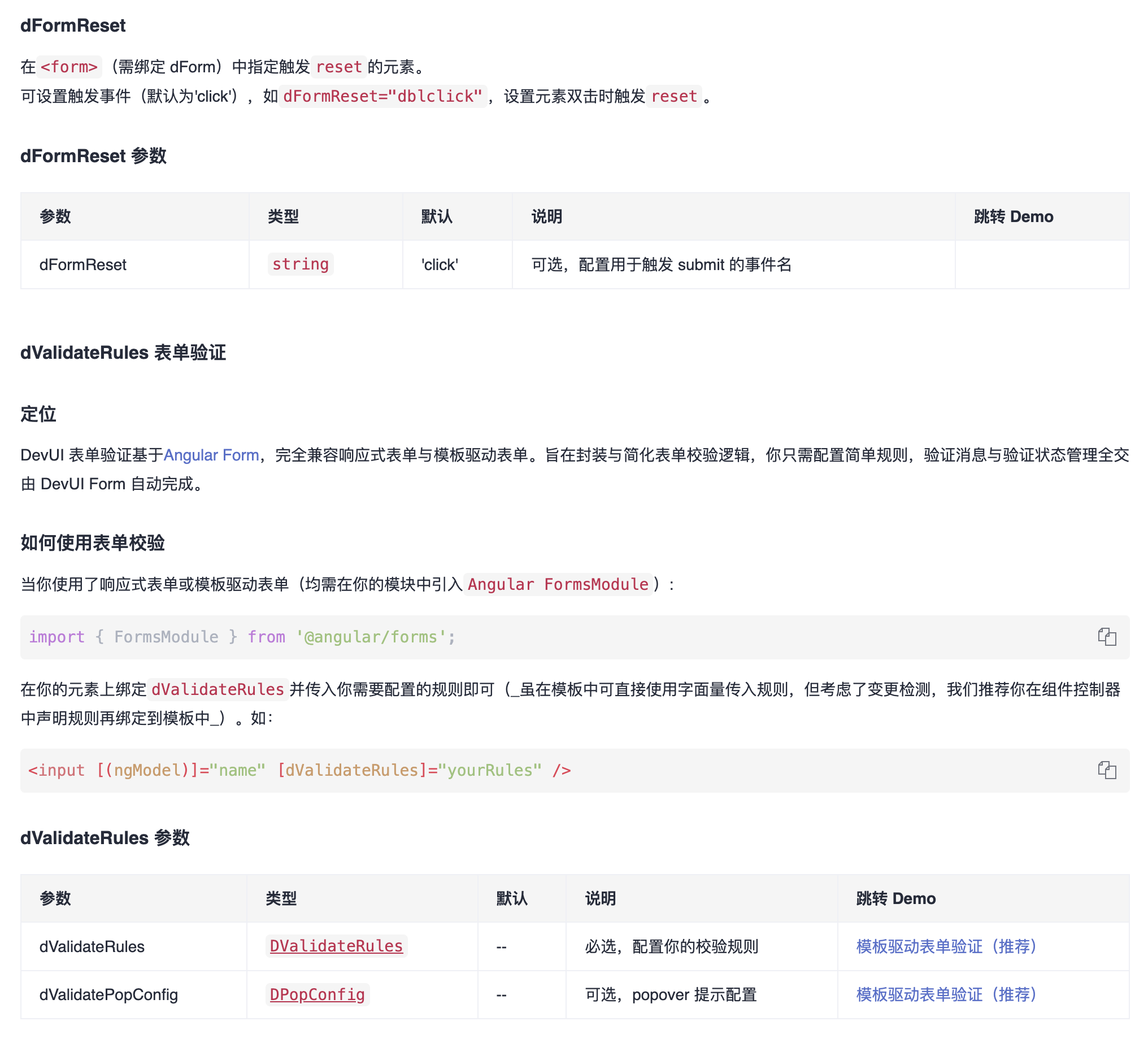Copy the input dValidateRules code snippet
This screenshot has width=1148, height=1043.
1106,770
